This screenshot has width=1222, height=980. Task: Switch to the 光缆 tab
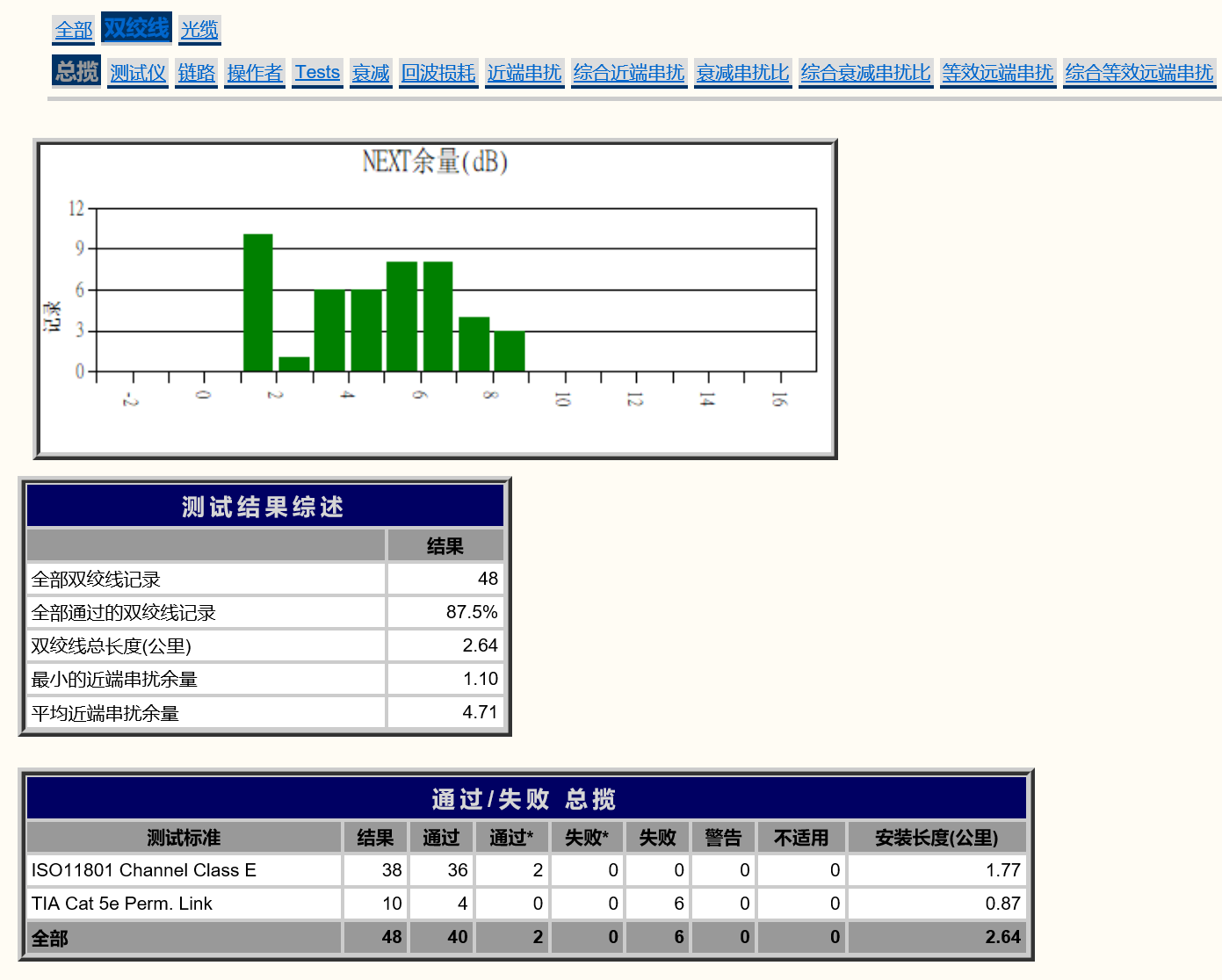point(199,31)
